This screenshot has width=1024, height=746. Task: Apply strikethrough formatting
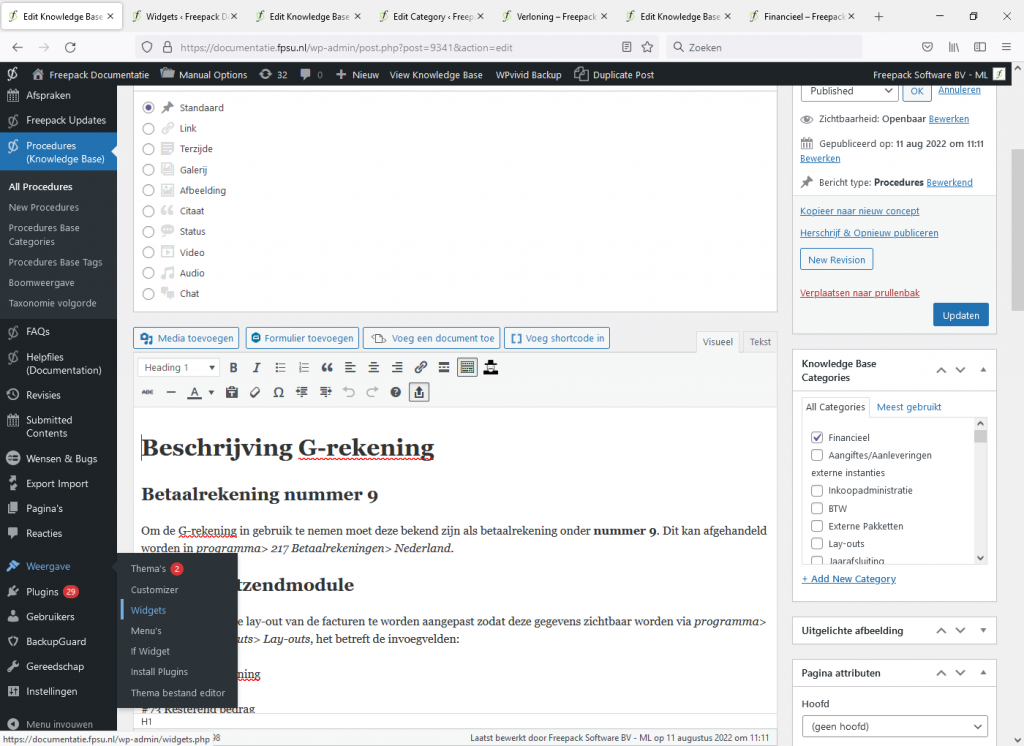(148, 393)
